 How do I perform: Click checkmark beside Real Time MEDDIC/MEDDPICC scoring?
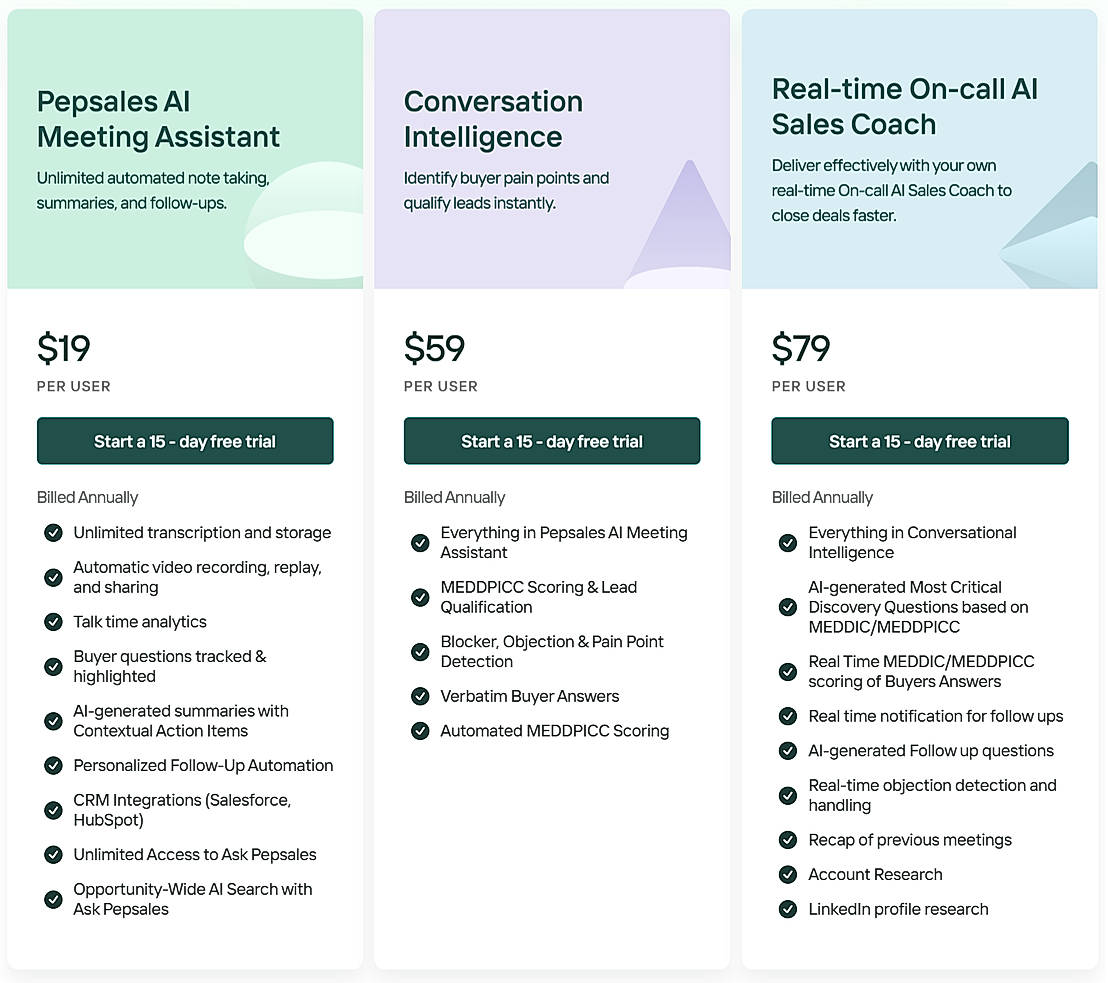tap(788, 671)
